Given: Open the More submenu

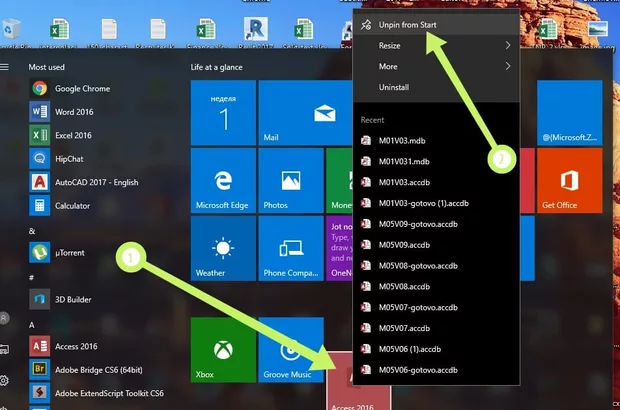Looking at the screenshot, I should [x=436, y=66].
